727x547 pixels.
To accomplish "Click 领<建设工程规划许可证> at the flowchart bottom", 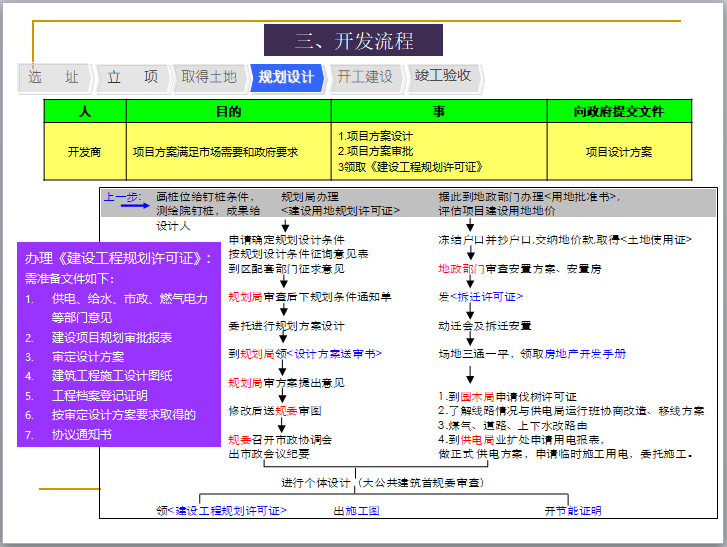I will [x=221, y=511].
